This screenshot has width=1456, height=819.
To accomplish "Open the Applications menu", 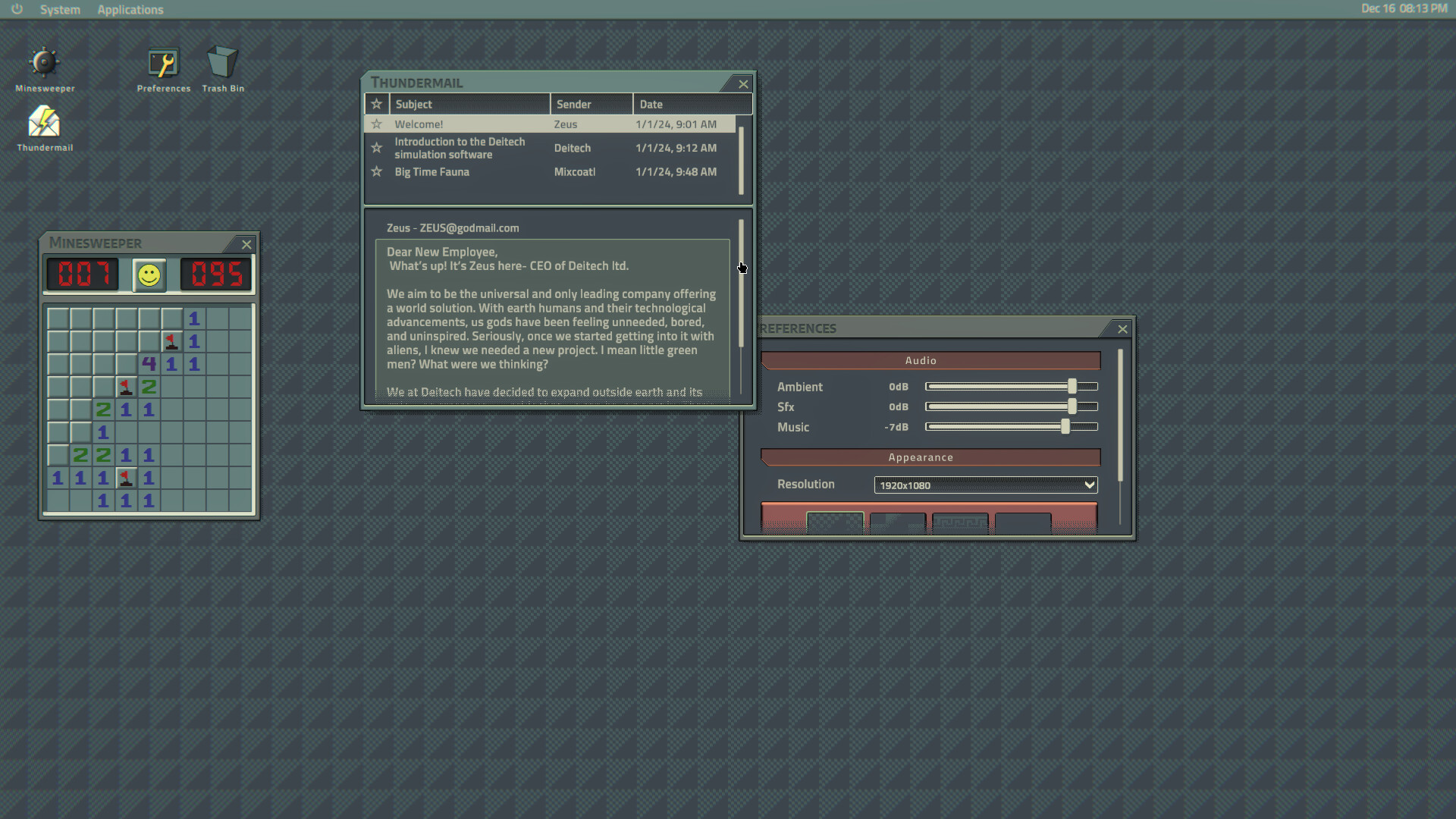I will pyautogui.click(x=130, y=10).
